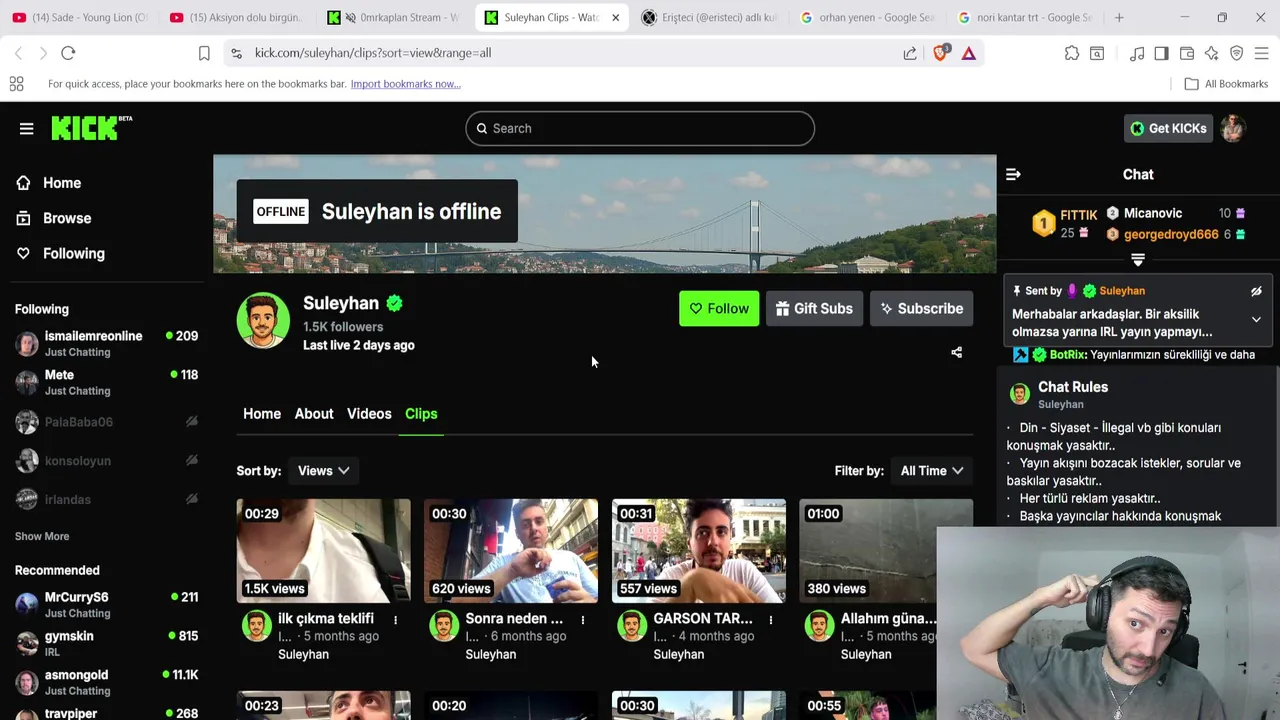Image resolution: width=1280 pixels, height=720 pixels.
Task: Open konsoloyun offline channel
Action: [106, 461]
